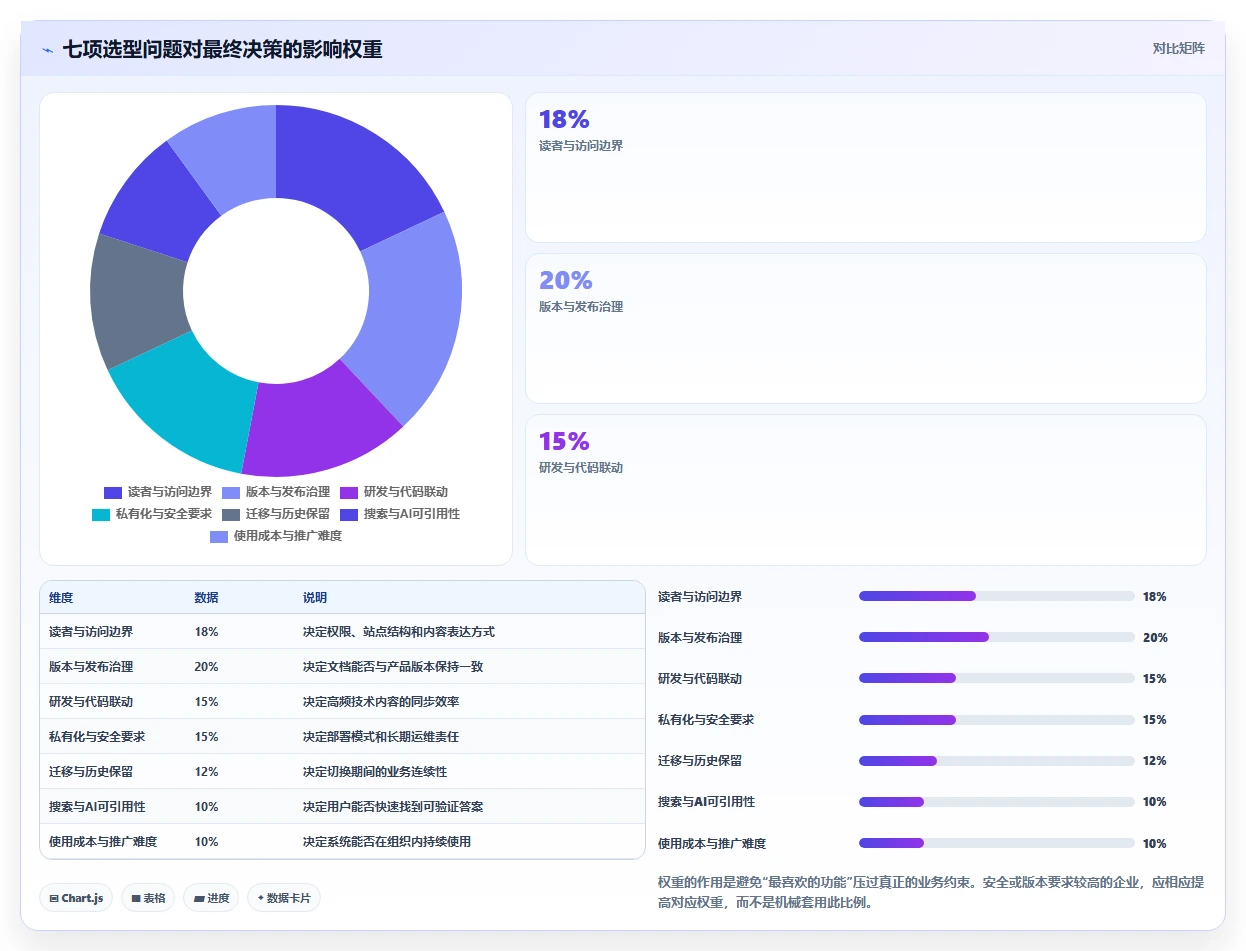Click the 决定高频技术内容的同步效率 description

(x=381, y=702)
